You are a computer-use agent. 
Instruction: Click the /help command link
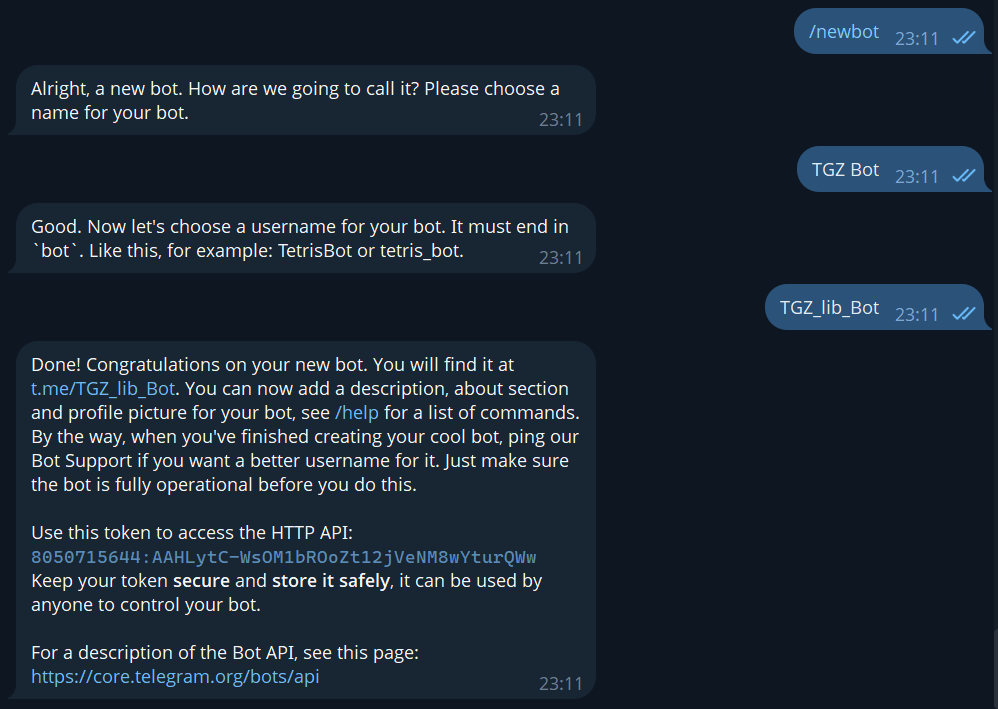click(x=356, y=412)
